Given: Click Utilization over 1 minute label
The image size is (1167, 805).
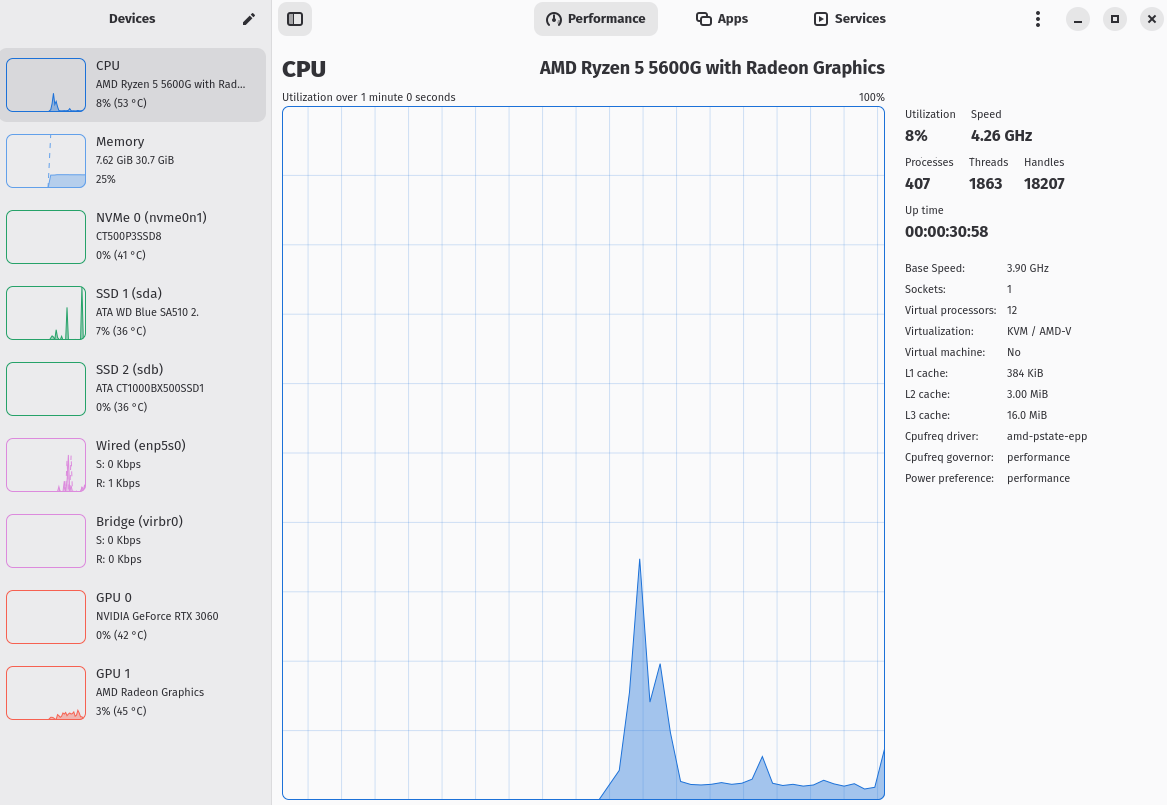Looking at the screenshot, I should coord(368,97).
